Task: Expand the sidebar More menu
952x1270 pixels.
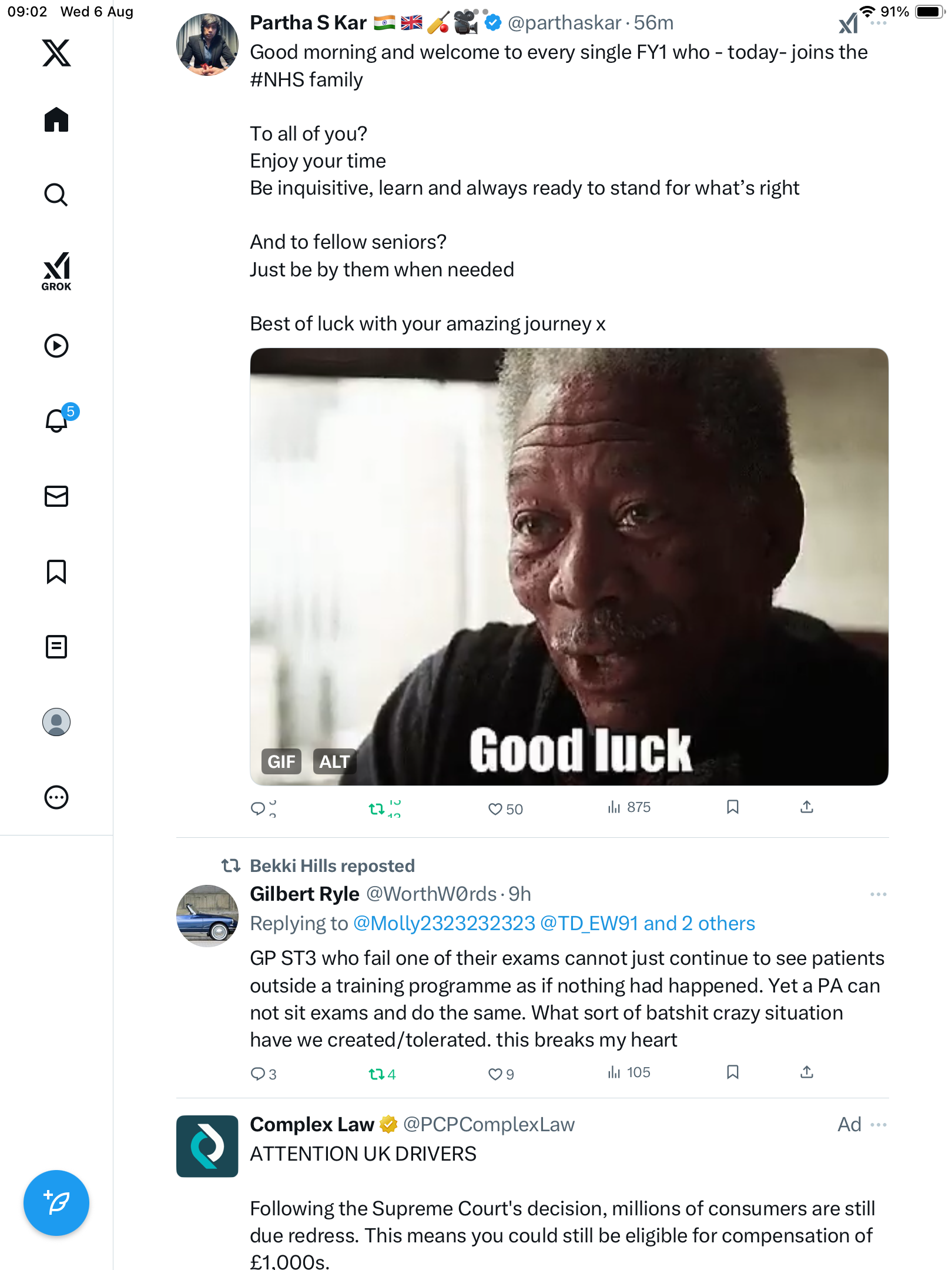Action: pyautogui.click(x=56, y=797)
